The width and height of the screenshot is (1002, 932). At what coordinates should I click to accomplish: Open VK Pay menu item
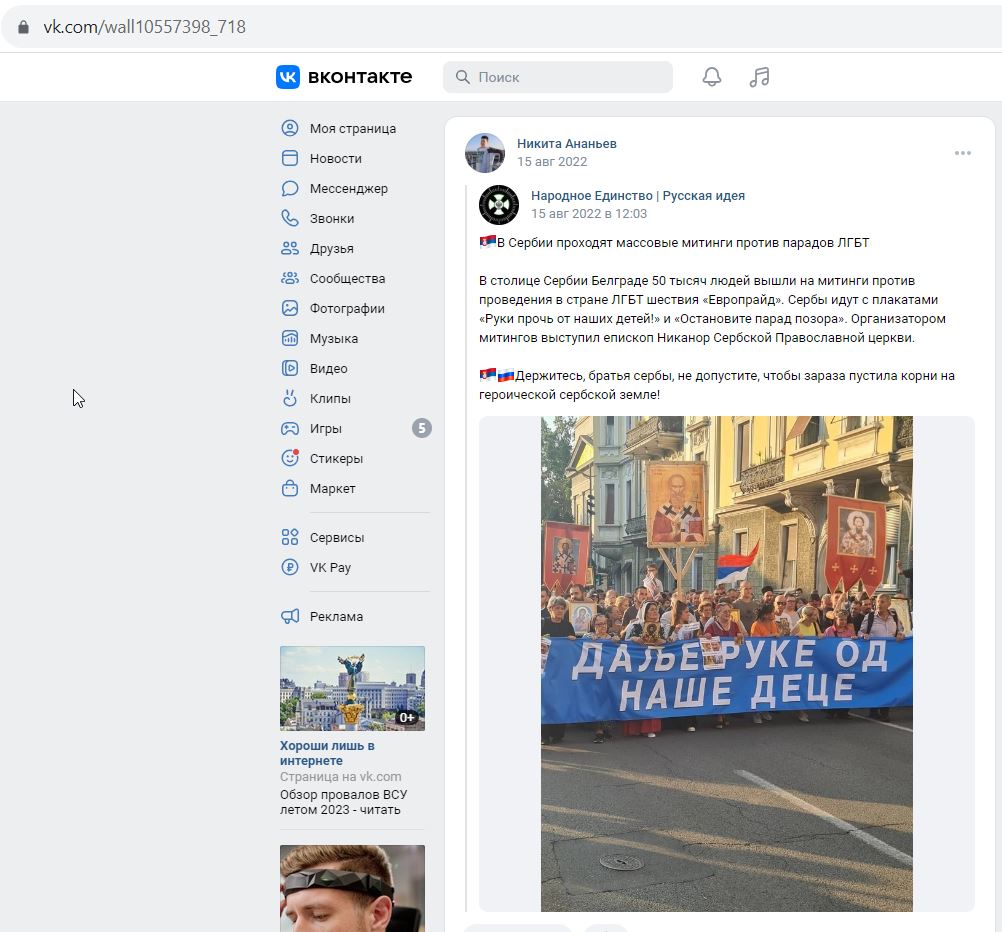click(x=330, y=568)
